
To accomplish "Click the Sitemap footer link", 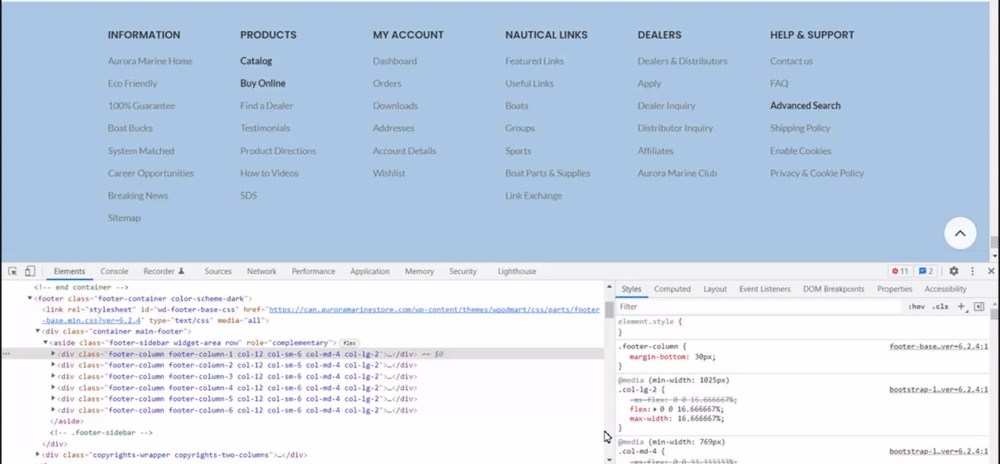I will (124, 218).
